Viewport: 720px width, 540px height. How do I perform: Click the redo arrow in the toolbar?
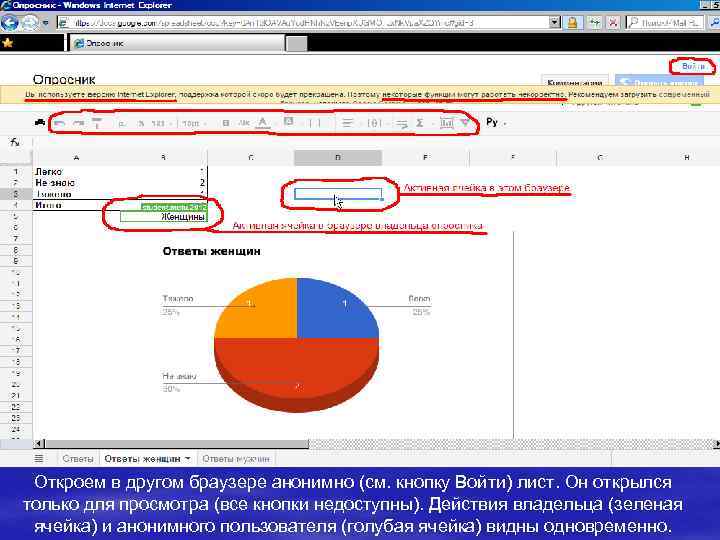(79, 123)
